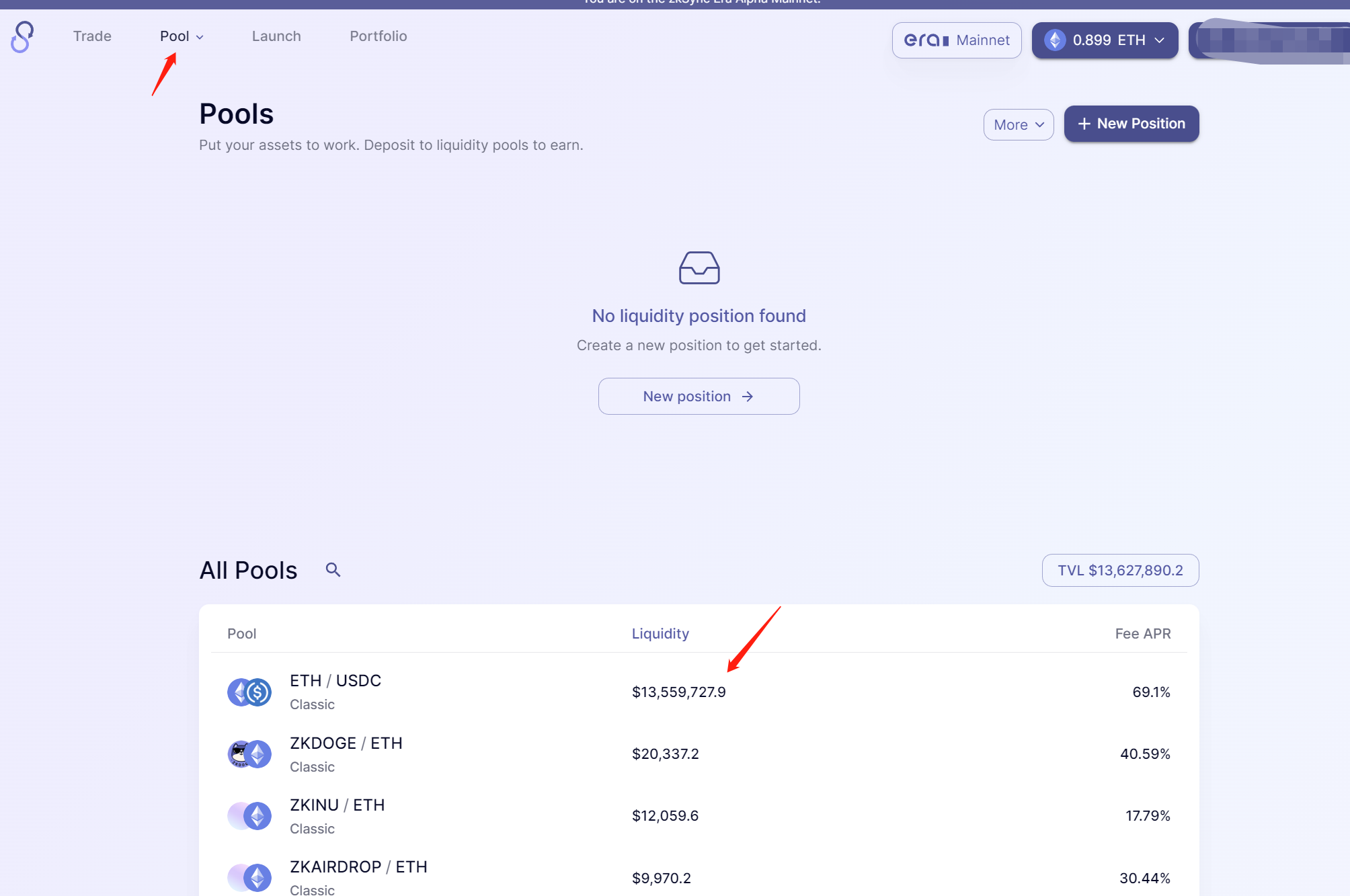This screenshot has height=896, width=1350.
Task: Open the Trade page
Action: point(92,36)
